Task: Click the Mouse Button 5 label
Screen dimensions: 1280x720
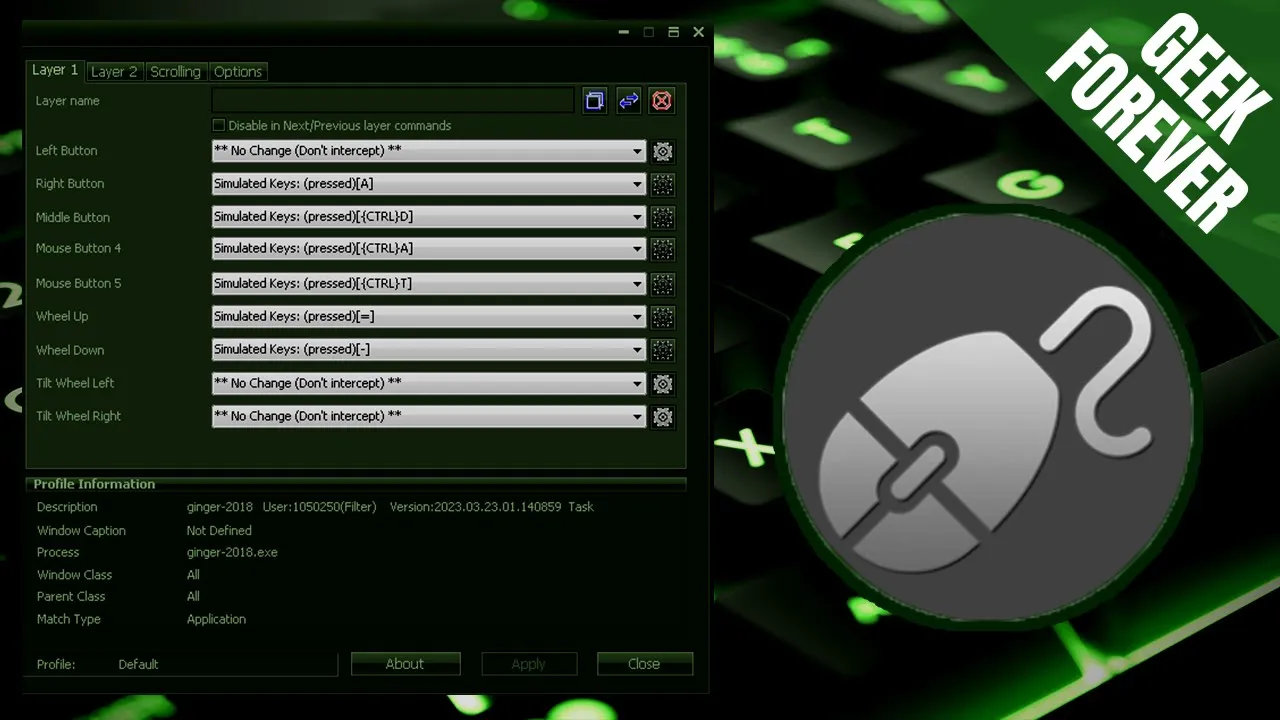Action: (78, 283)
